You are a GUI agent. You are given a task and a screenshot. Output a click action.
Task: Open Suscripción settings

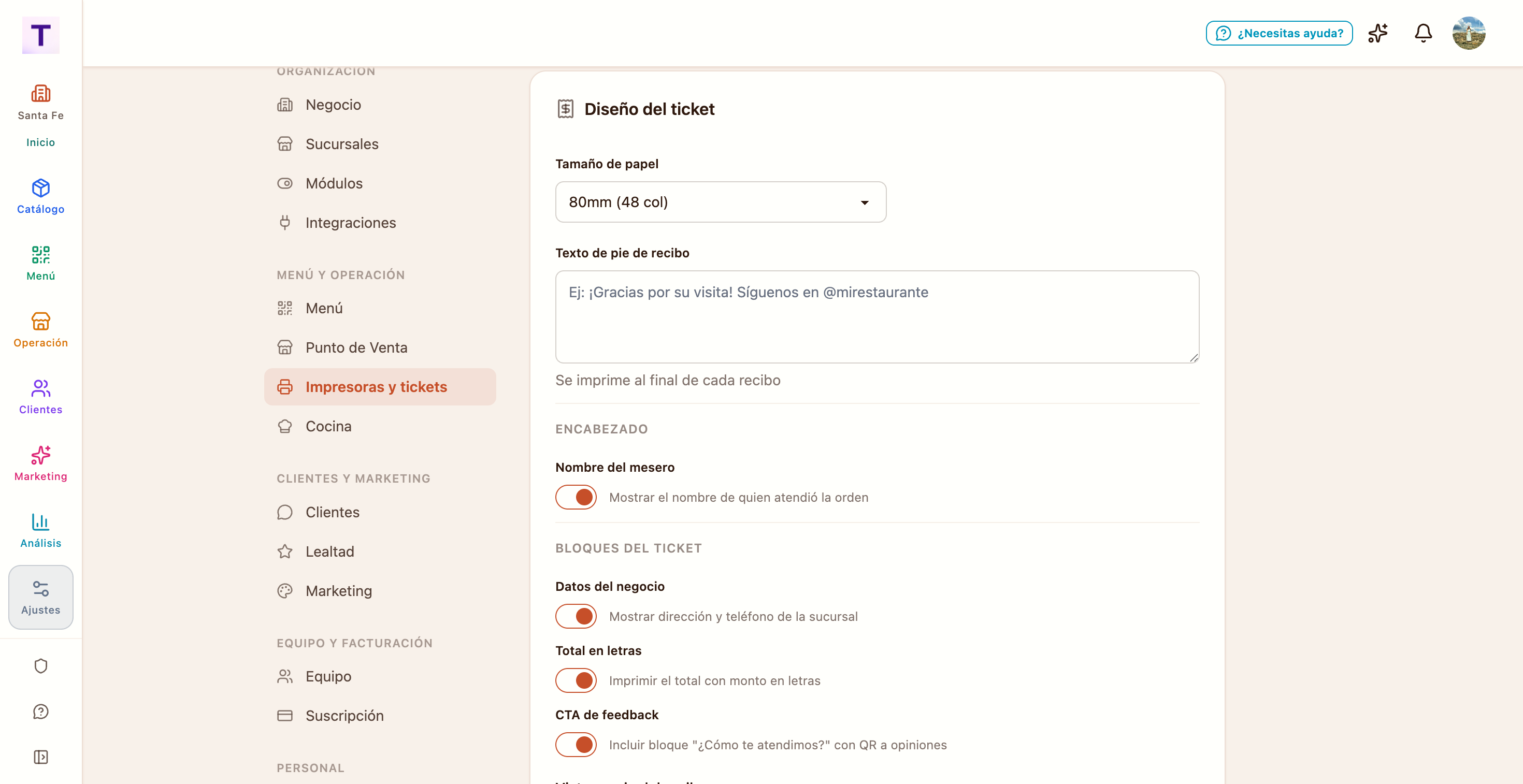coord(380,716)
